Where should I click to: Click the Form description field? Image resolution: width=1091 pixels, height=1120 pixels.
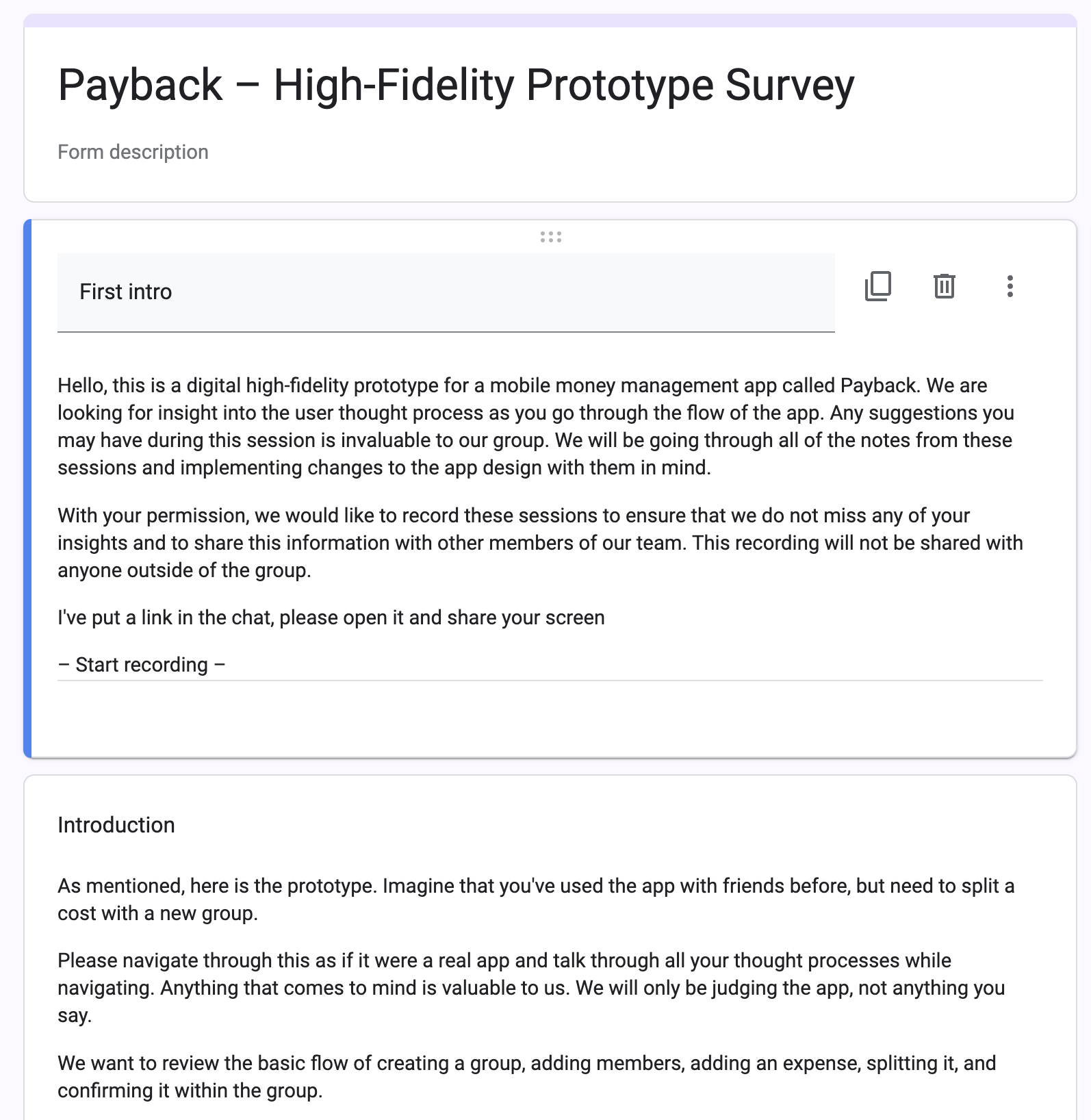[133, 152]
